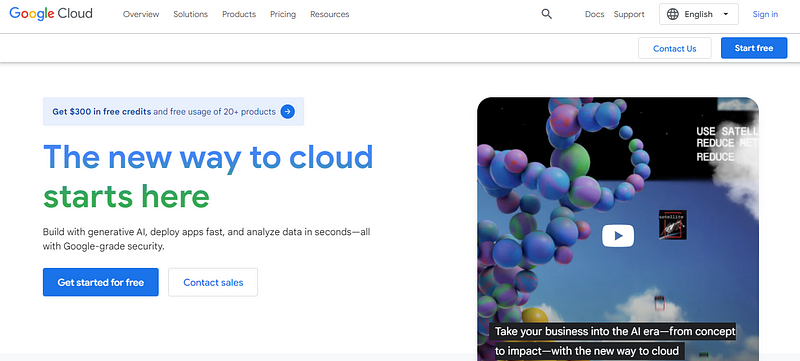800x361 pixels.
Task: Open the Support link
Action: [x=629, y=14]
